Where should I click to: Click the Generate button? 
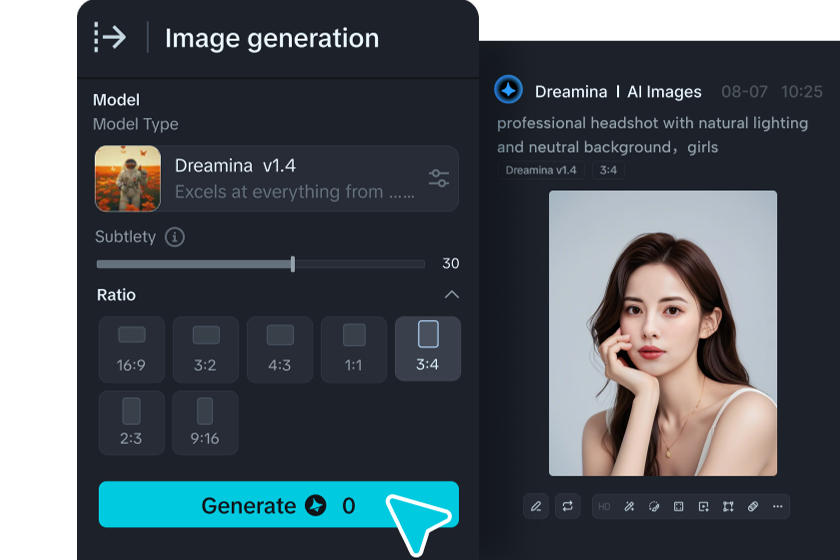(279, 504)
